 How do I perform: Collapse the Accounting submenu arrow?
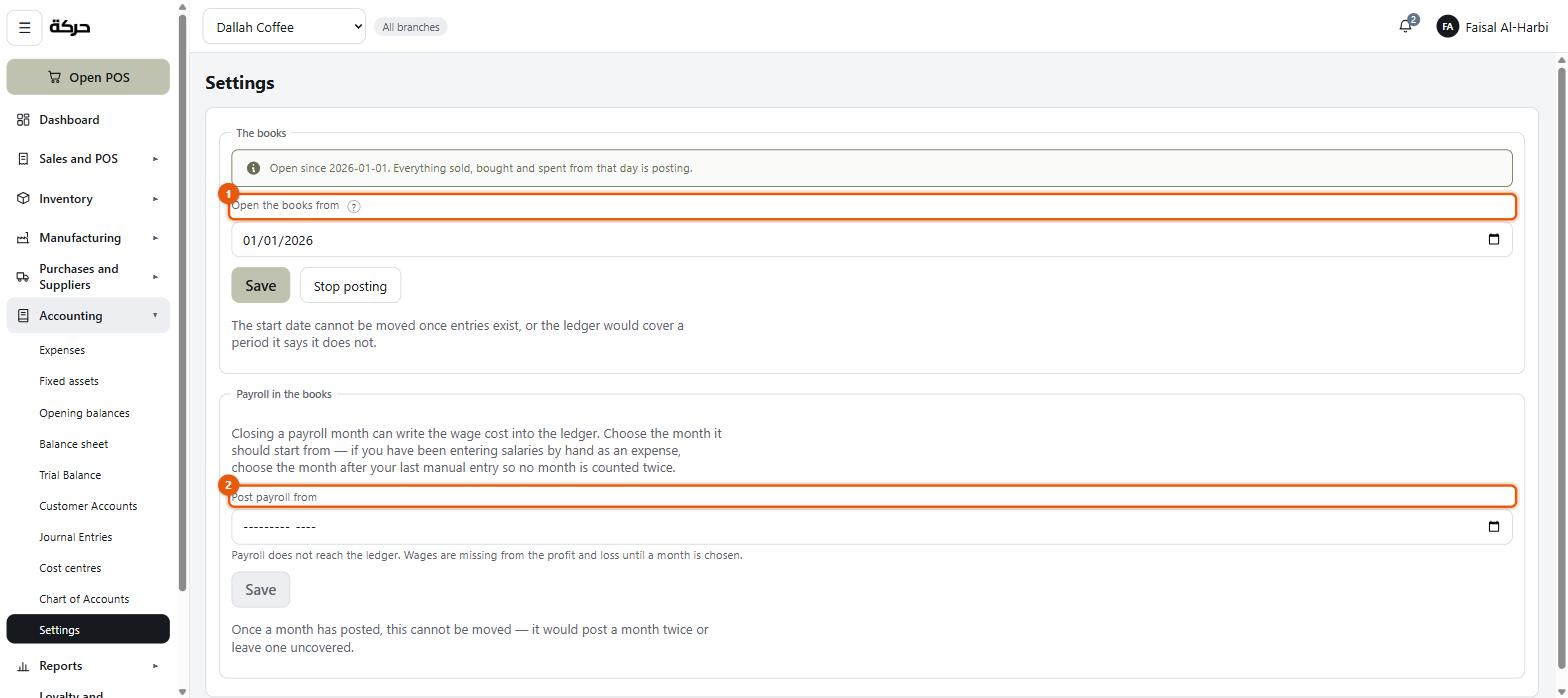coord(155,316)
